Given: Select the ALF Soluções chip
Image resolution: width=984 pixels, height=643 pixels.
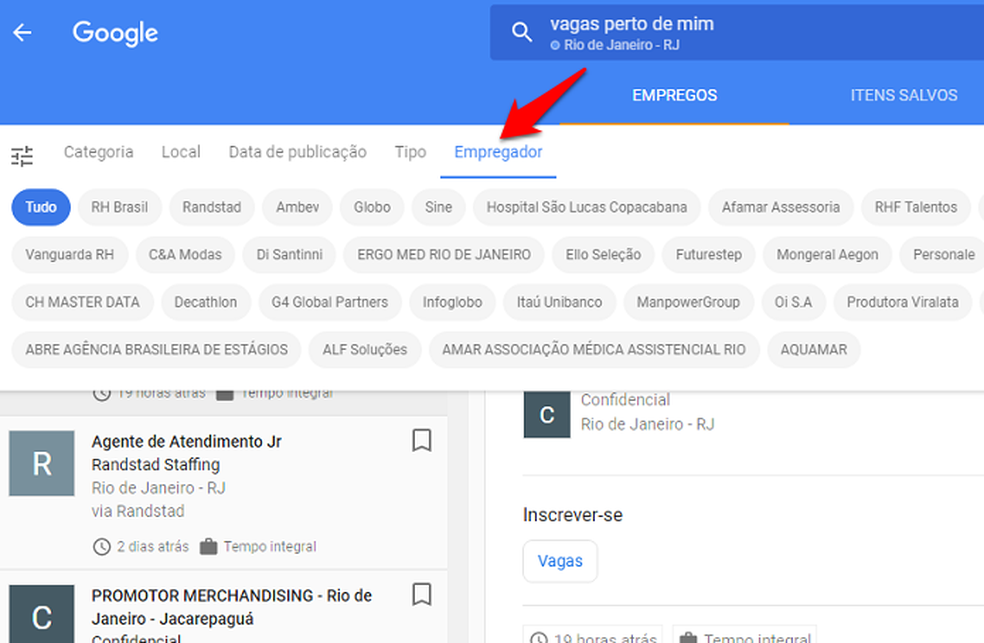Looking at the screenshot, I should (365, 349).
